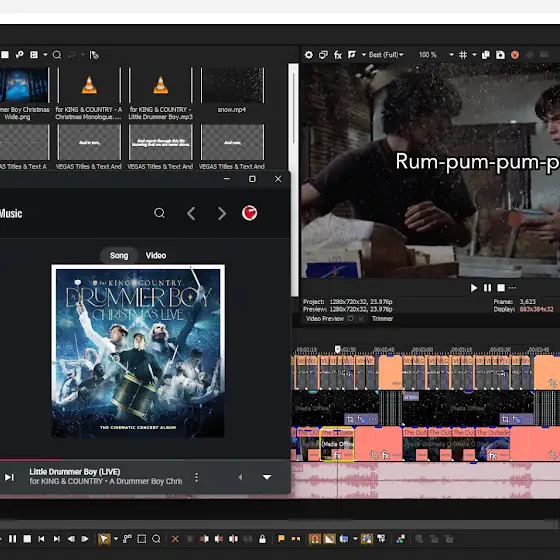Toggle the event Lock padlock

tap(262, 539)
